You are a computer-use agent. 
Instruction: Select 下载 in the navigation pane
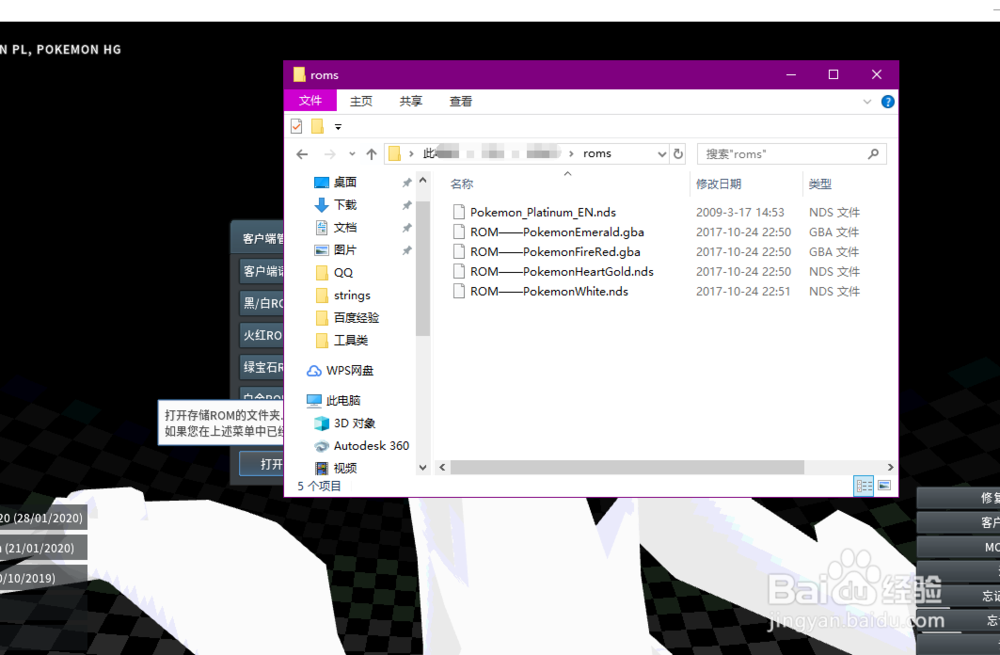coord(345,205)
